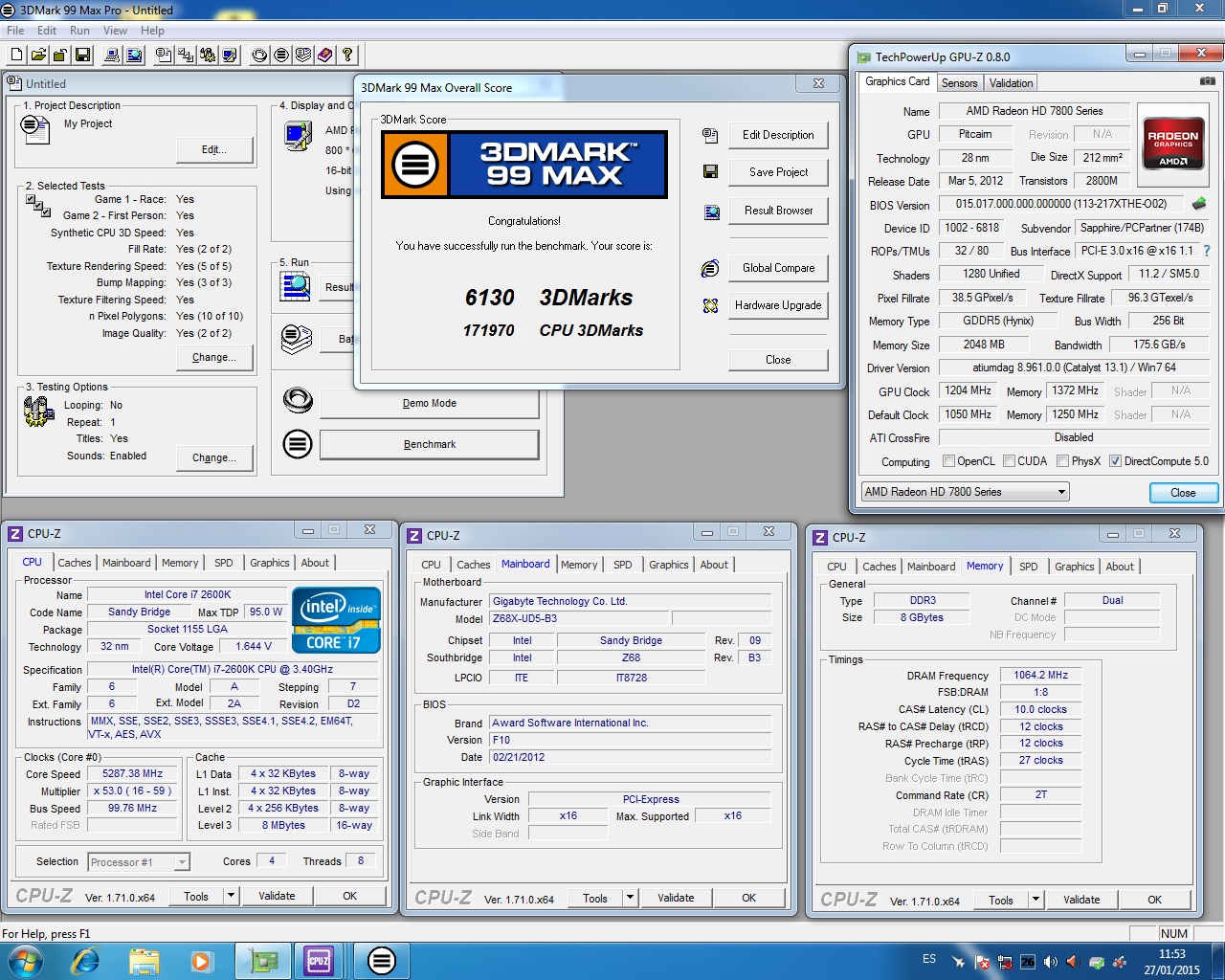Click the Hardware Upgrade button
Image resolution: width=1225 pixels, height=980 pixels.
(x=778, y=305)
